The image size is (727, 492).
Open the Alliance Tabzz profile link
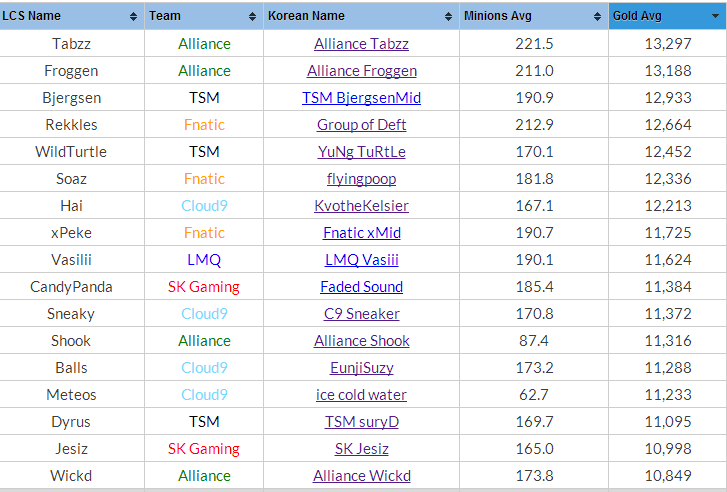click(x=361, y=44)
